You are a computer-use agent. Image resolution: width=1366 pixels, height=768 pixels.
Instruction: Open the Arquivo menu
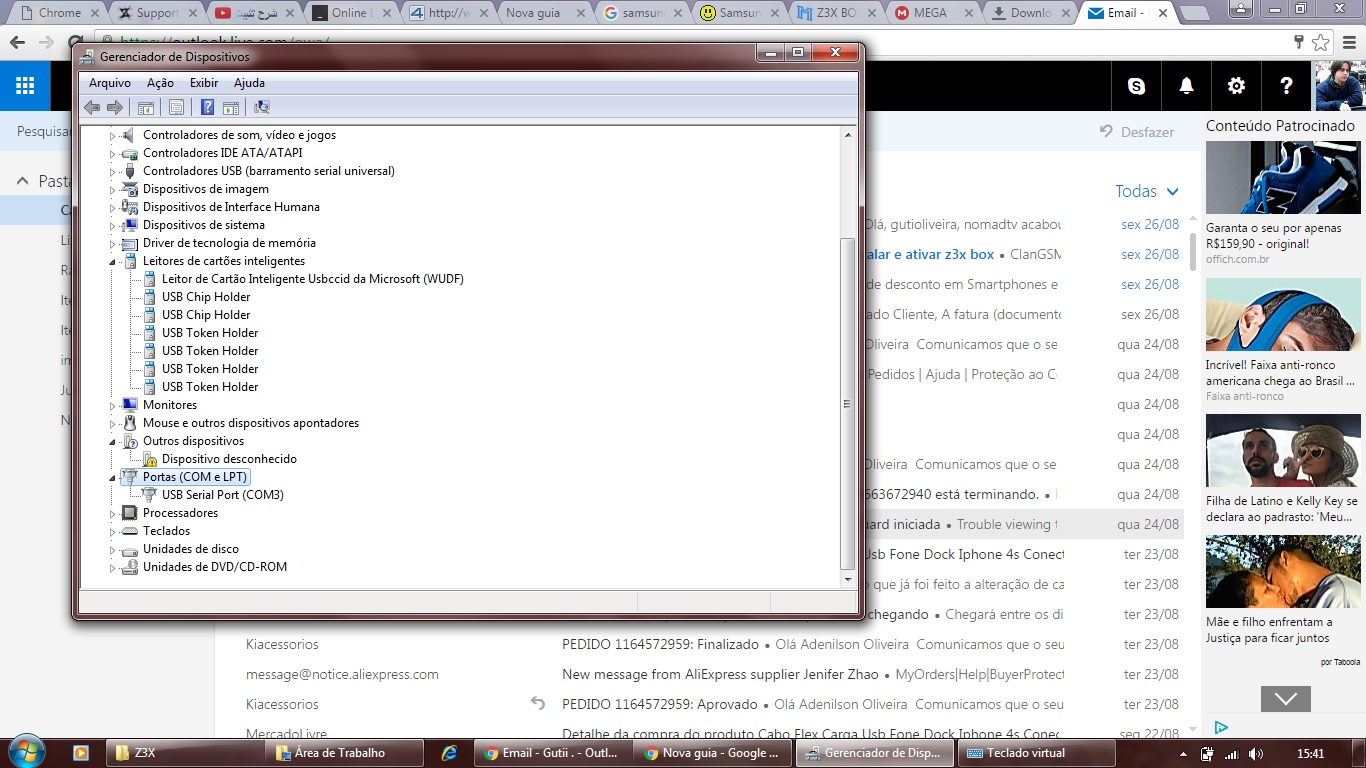click(110, 83)
